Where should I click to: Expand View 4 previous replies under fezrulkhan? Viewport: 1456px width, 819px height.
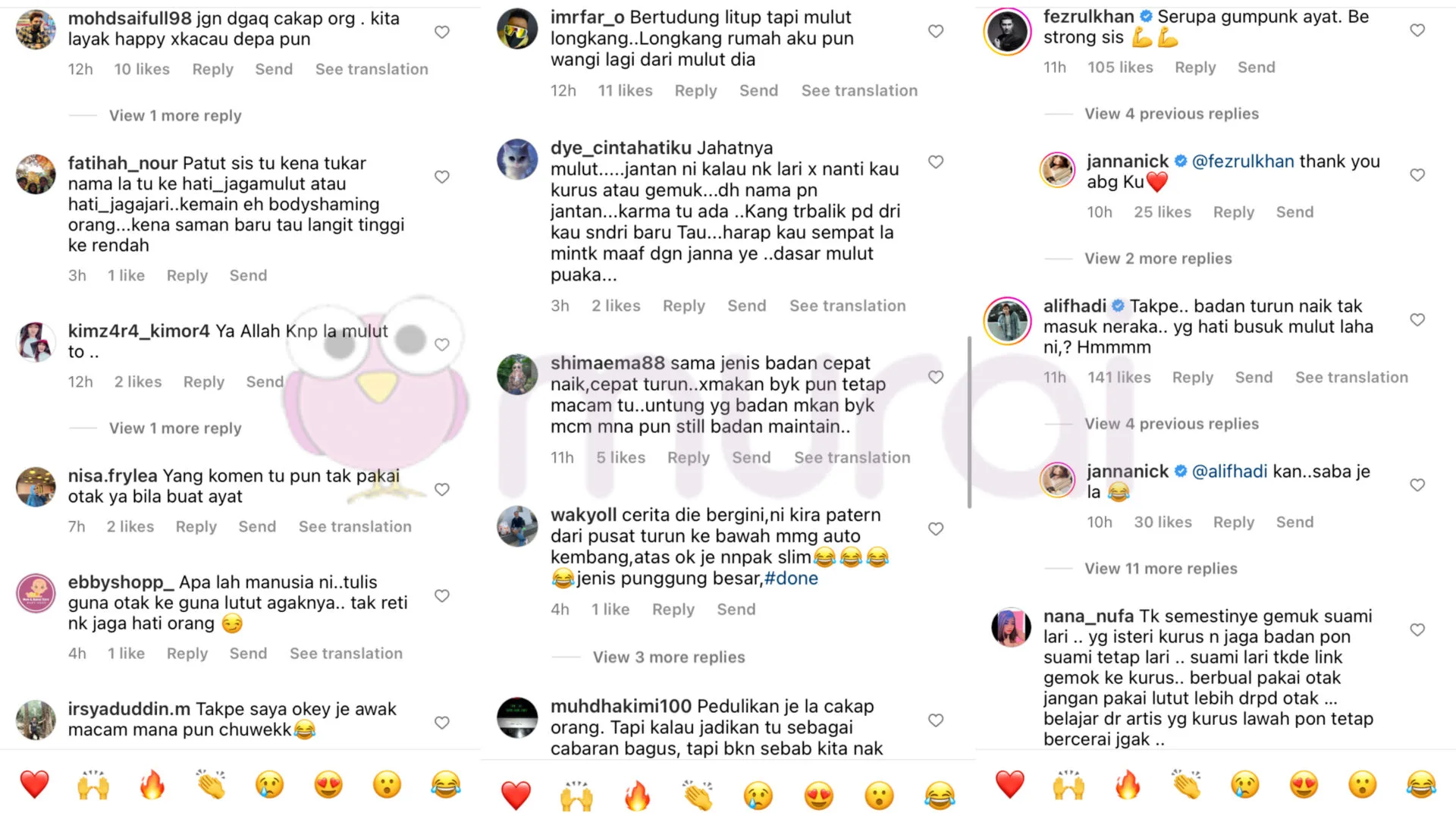pyautogui.click(x=1172, y=114)
